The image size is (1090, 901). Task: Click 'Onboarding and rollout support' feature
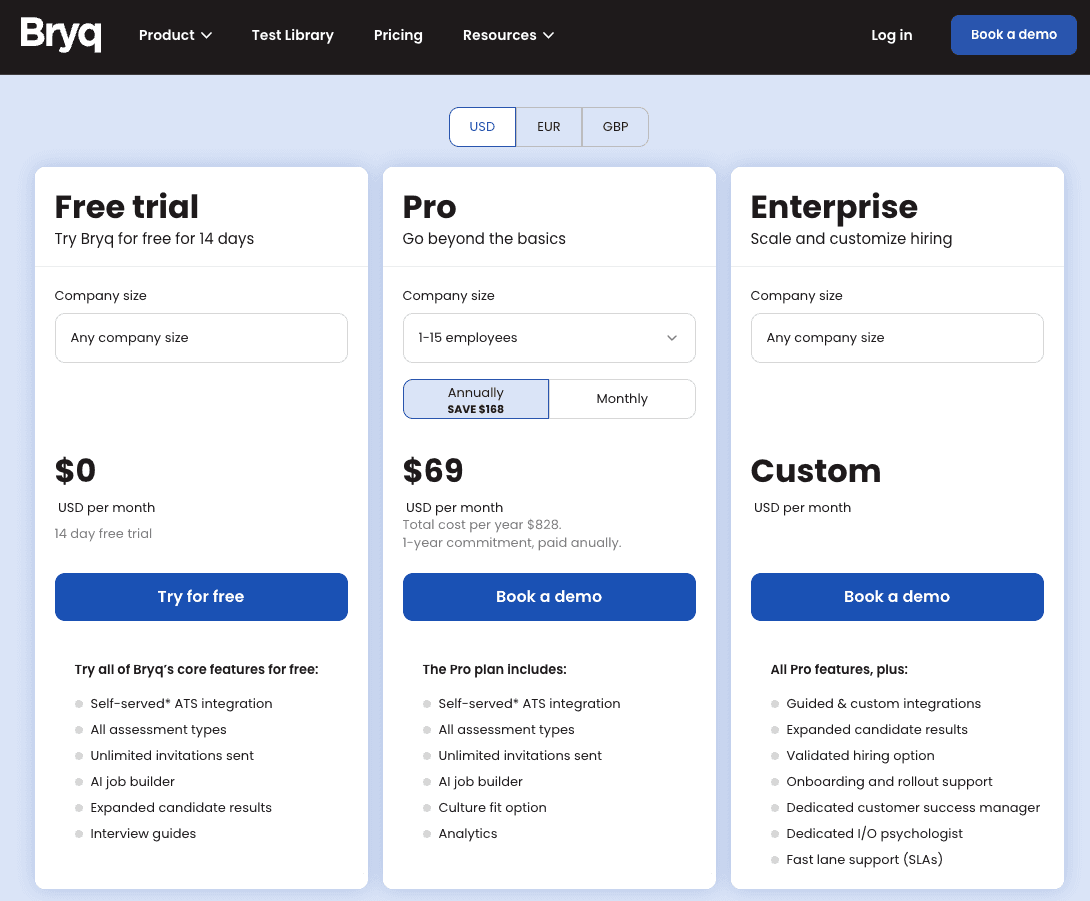[889, 781]
